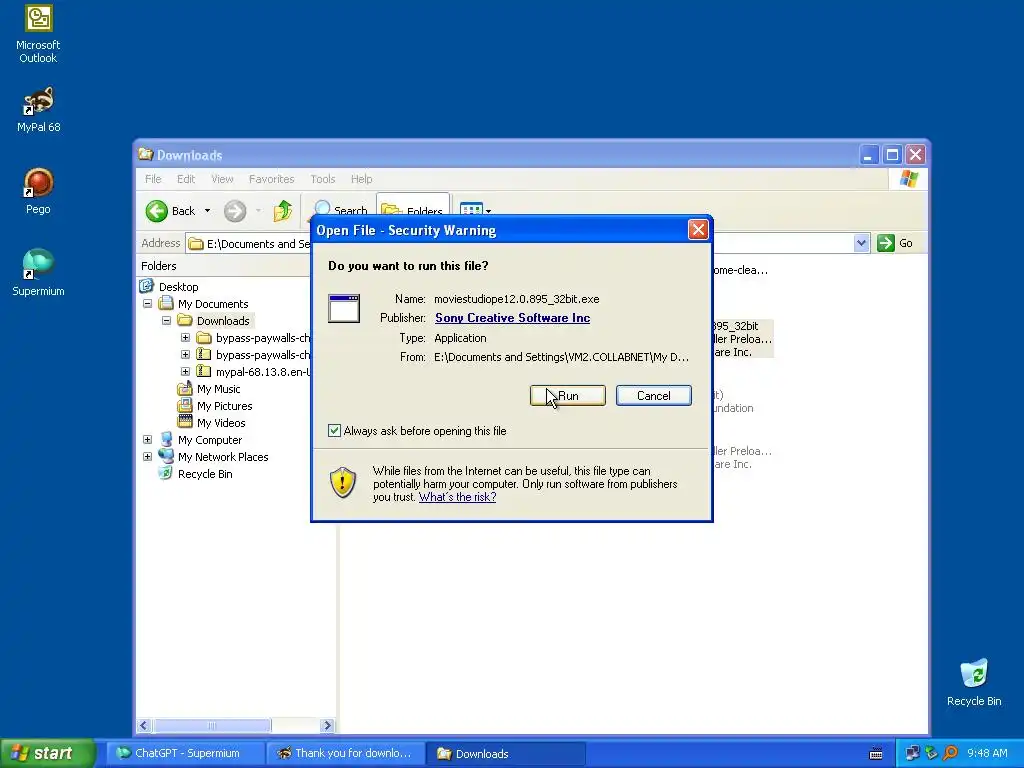Click the on-screen keyboard tray icon
Viewport: 1024px width, 768px height.
pos(876,754)
